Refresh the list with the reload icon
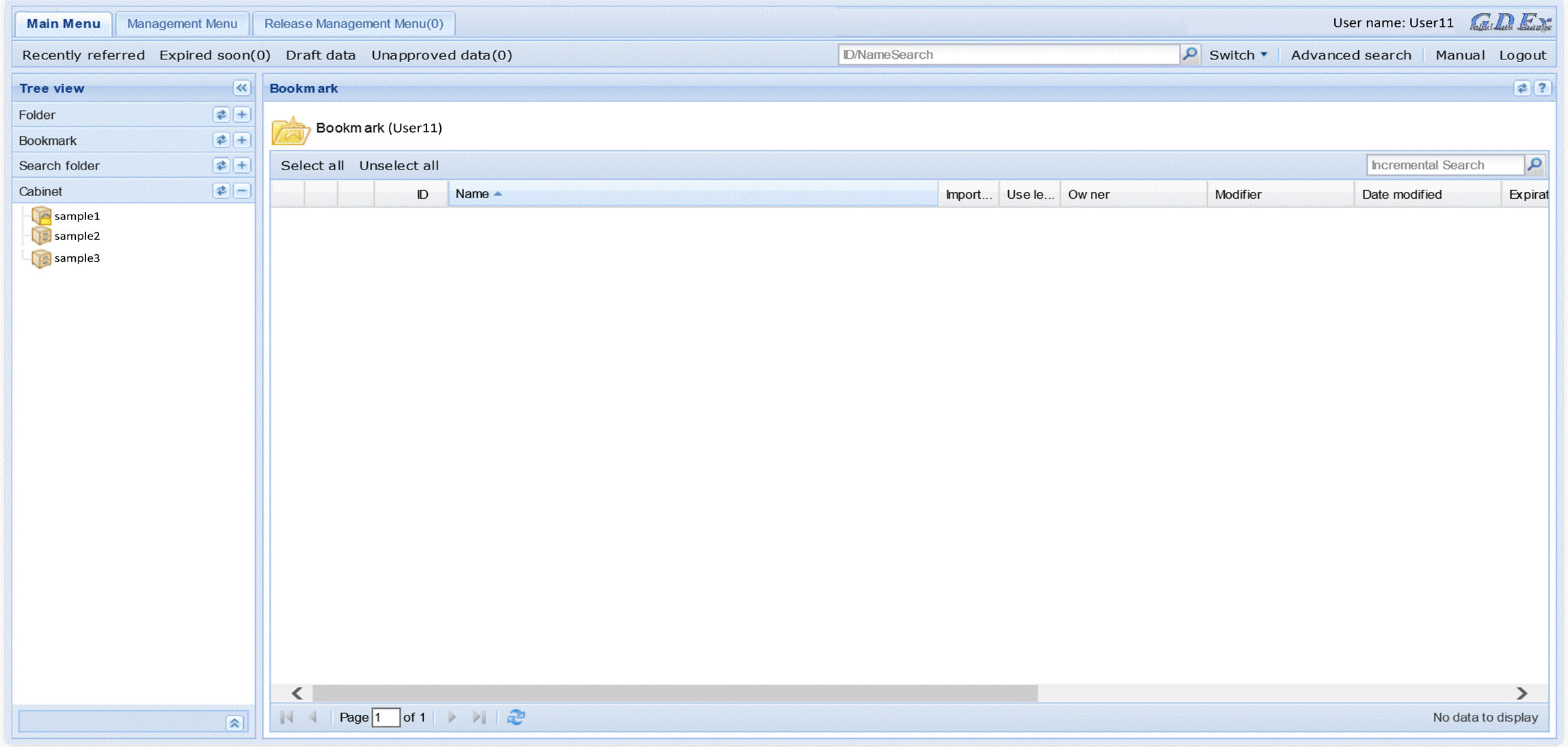1568x747 pixels. click(x=516, y=717)
